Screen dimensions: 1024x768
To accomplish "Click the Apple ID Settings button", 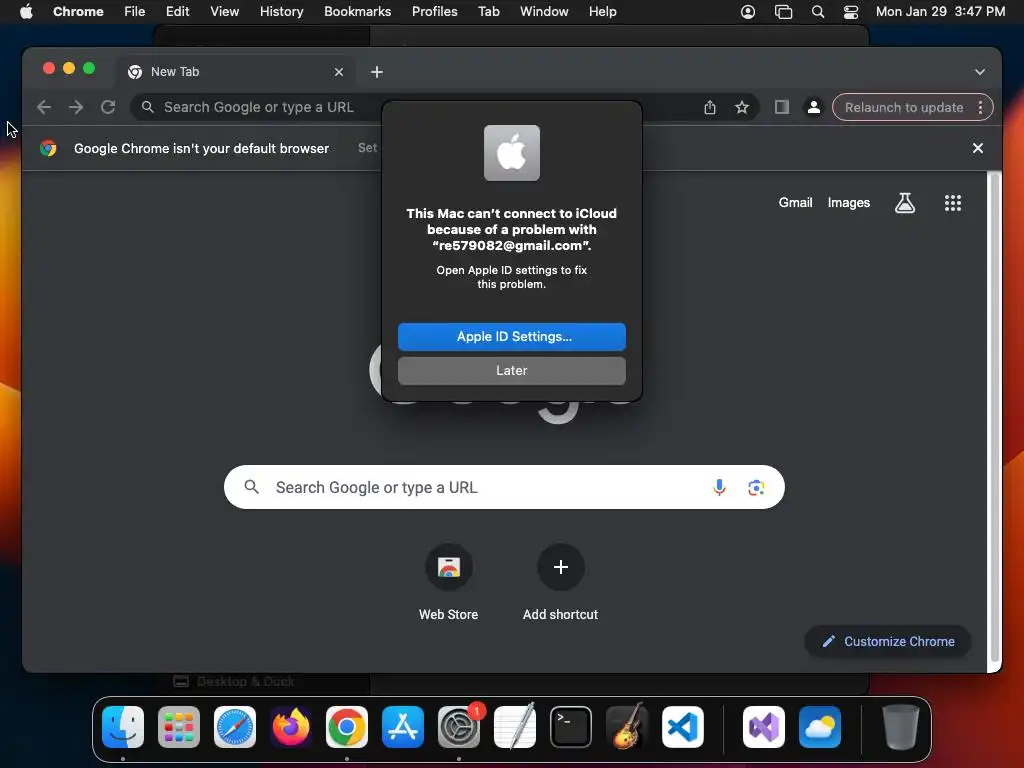I will coord(511,336).
